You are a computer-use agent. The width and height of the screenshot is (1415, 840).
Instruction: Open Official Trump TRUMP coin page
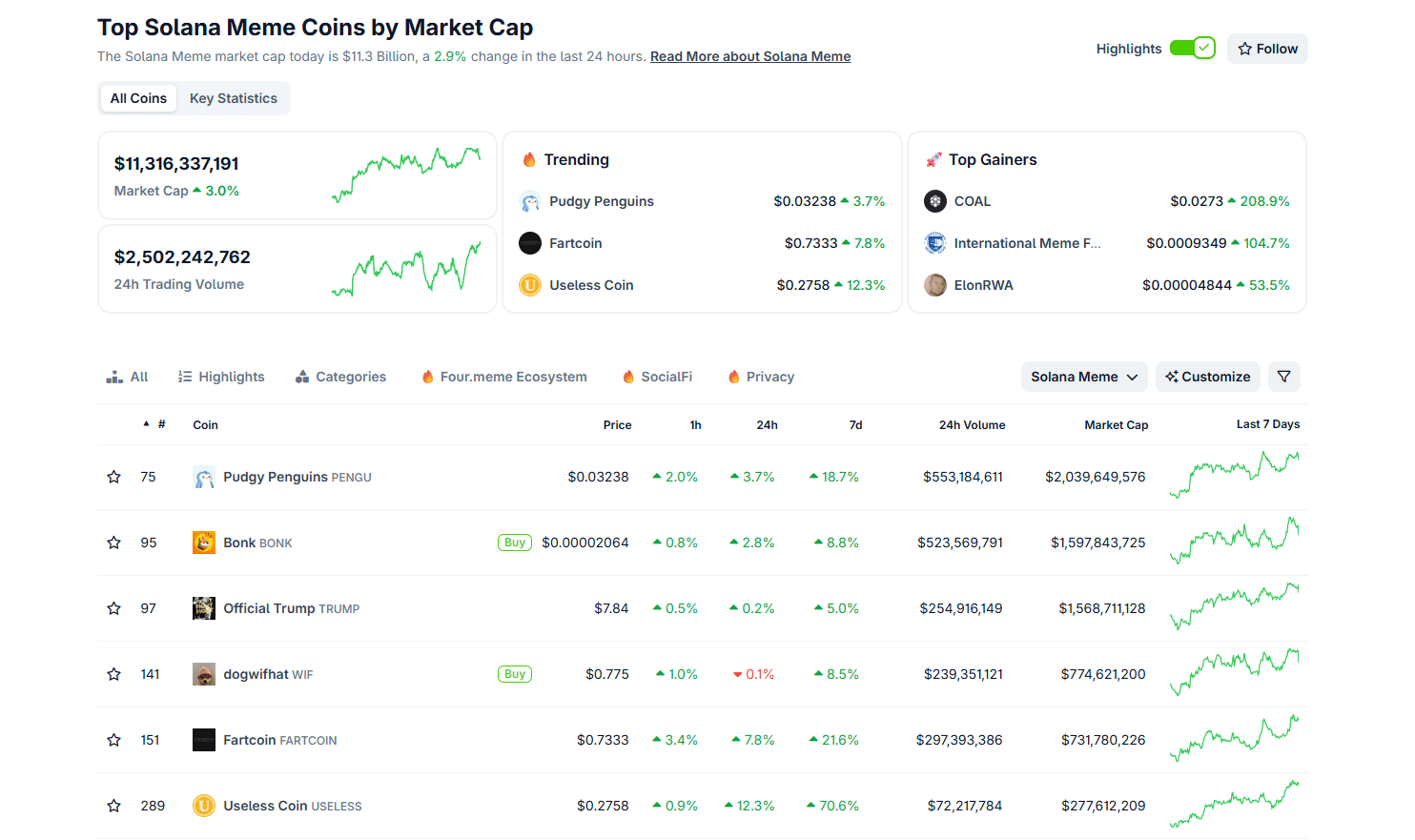tap(292, 608)
